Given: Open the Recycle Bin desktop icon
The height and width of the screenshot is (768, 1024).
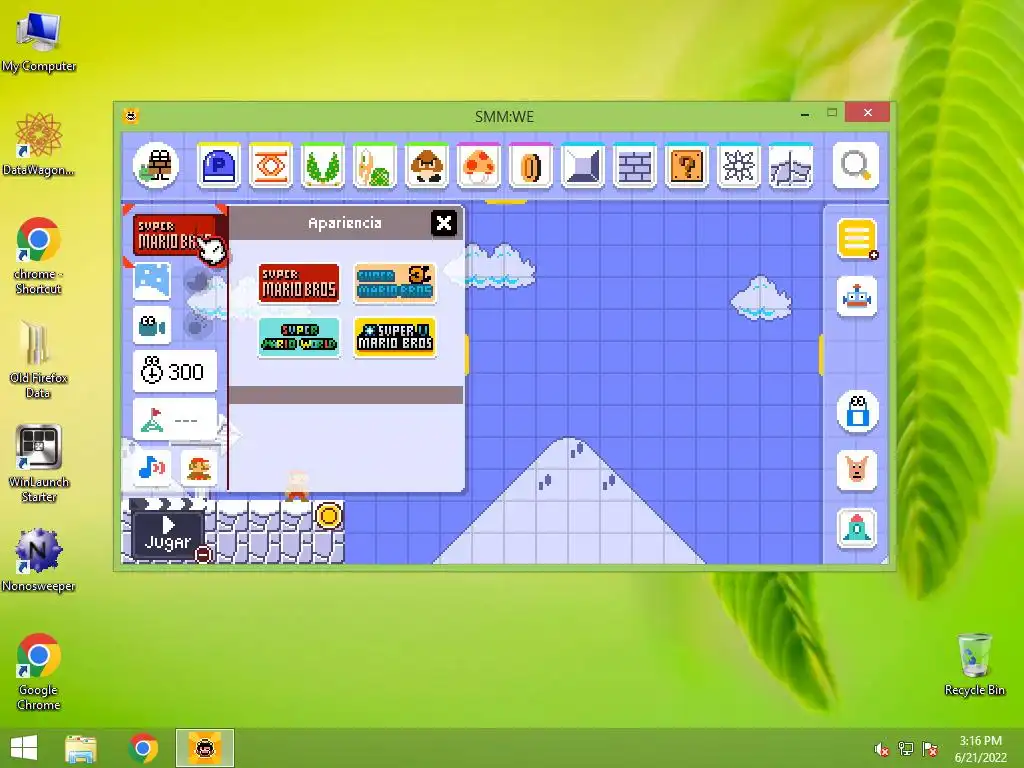Looking at the screenshot, I should (x=975, y=664).
